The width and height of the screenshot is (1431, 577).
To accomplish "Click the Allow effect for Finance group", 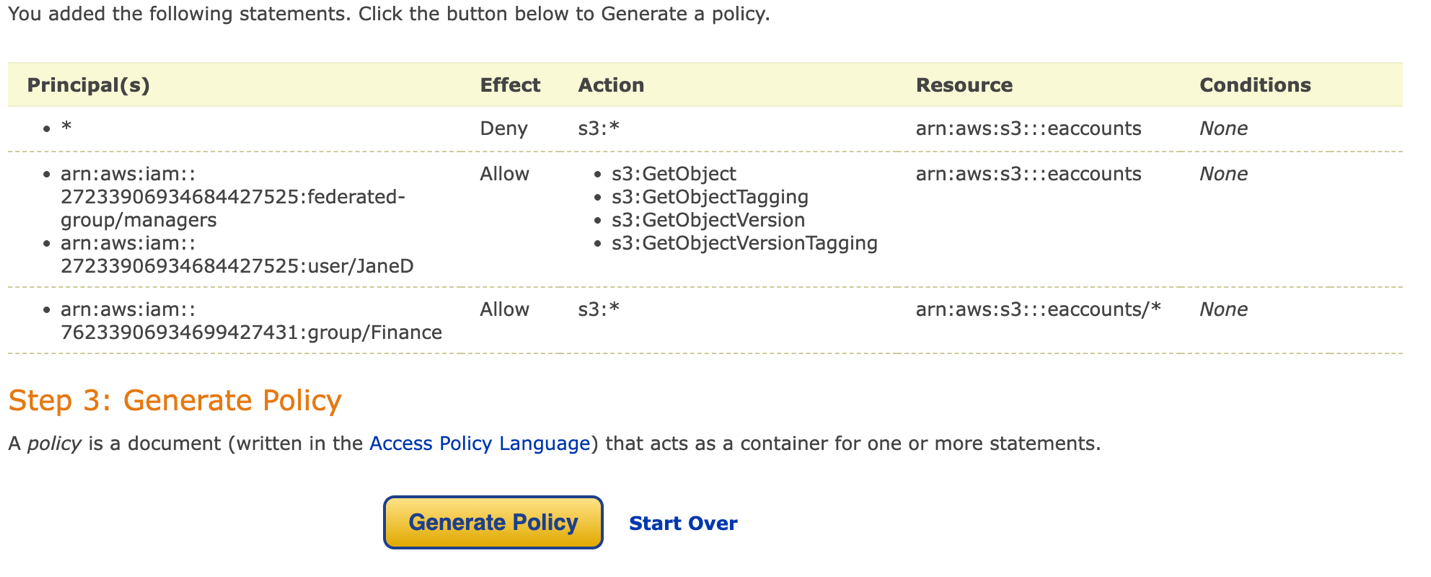I will click(x=504, y=309).
